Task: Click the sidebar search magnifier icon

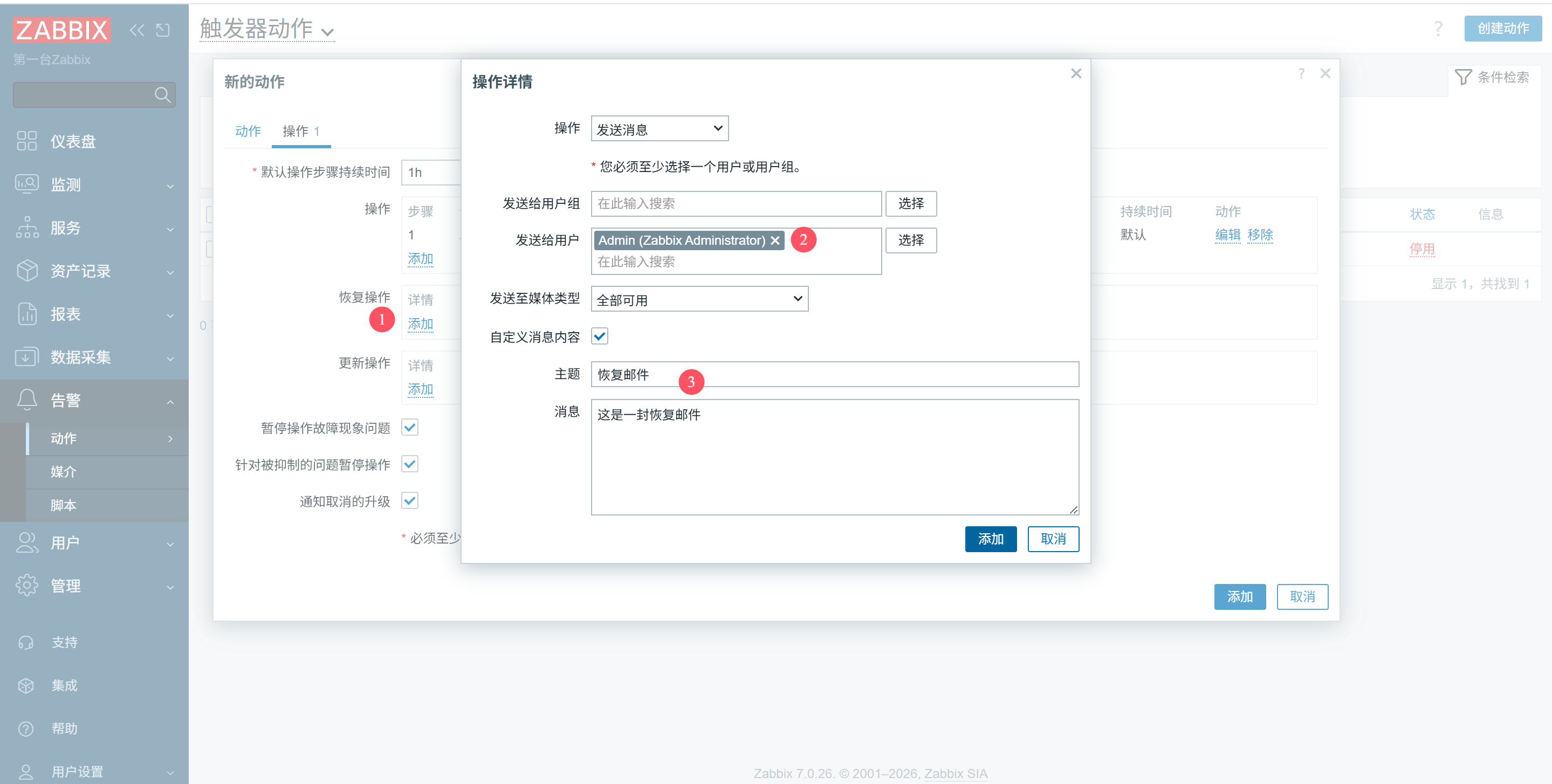Action: click(x=162, y=94)
